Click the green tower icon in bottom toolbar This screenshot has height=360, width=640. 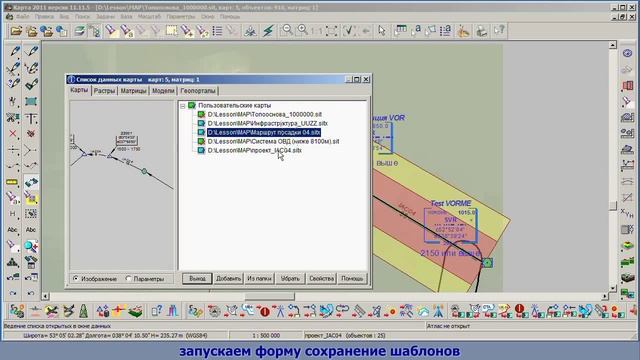coord(84,311)
